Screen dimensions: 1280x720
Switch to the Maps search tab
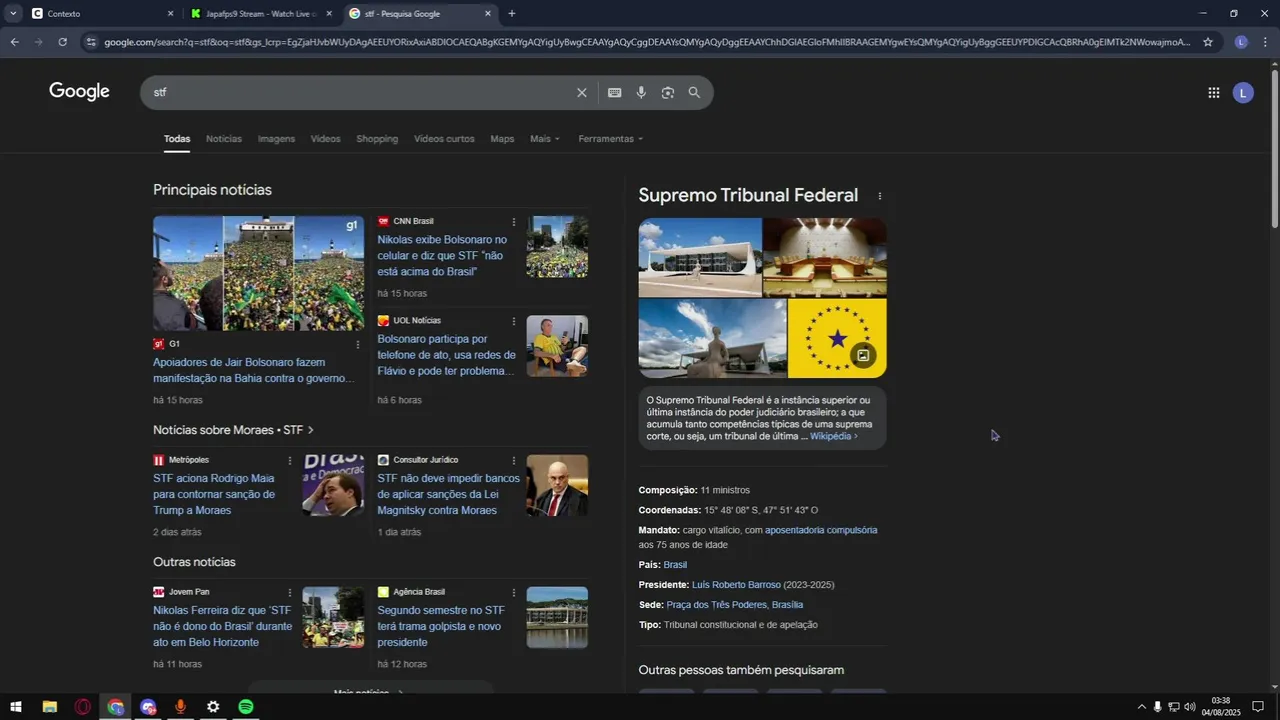[x=502, y=139]
